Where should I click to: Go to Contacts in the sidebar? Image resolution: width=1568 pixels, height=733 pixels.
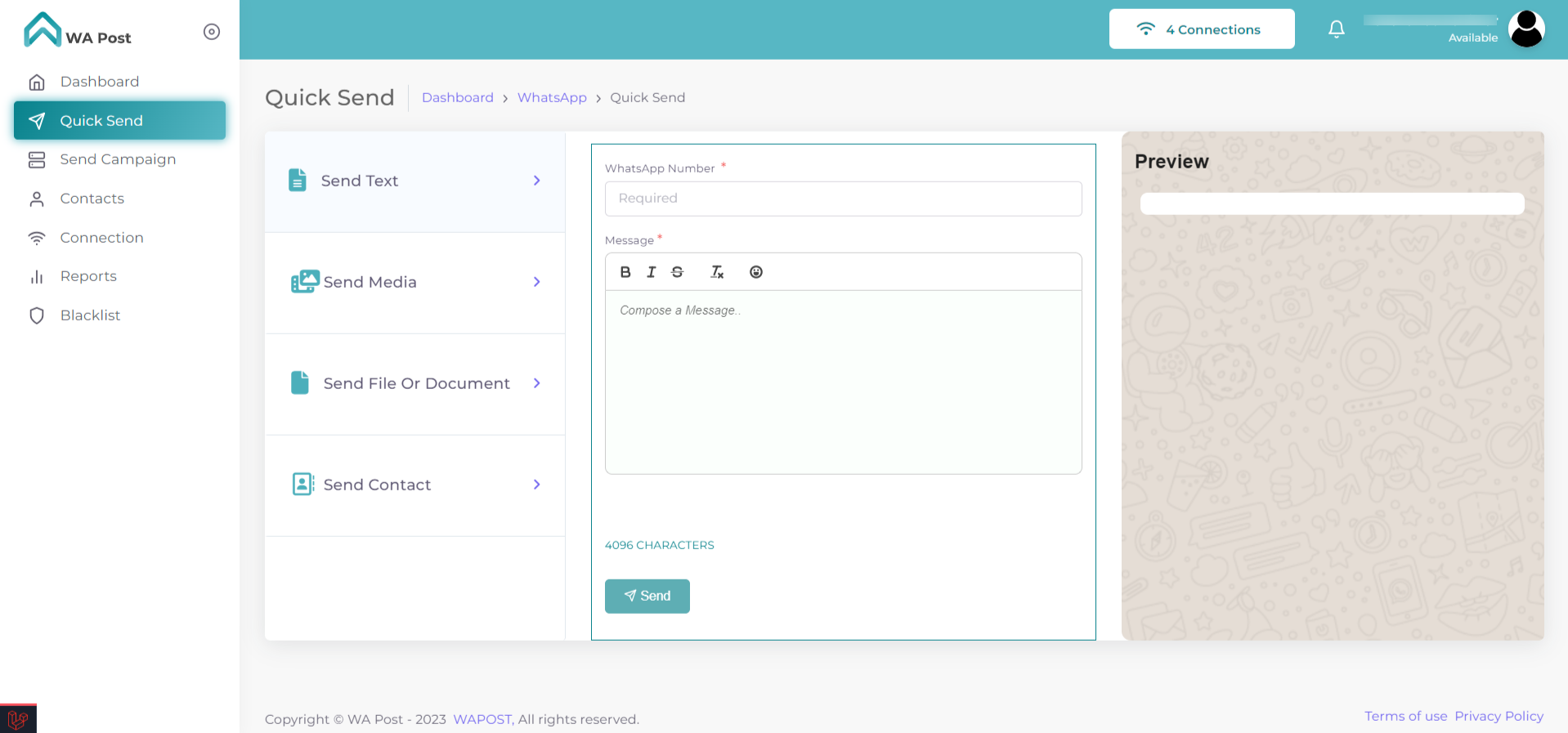click(92, 199)
